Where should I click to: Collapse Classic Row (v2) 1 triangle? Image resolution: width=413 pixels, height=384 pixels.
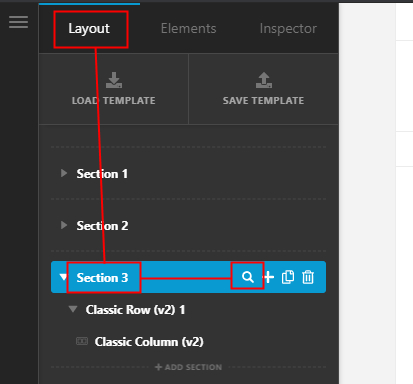coord(73,309)
